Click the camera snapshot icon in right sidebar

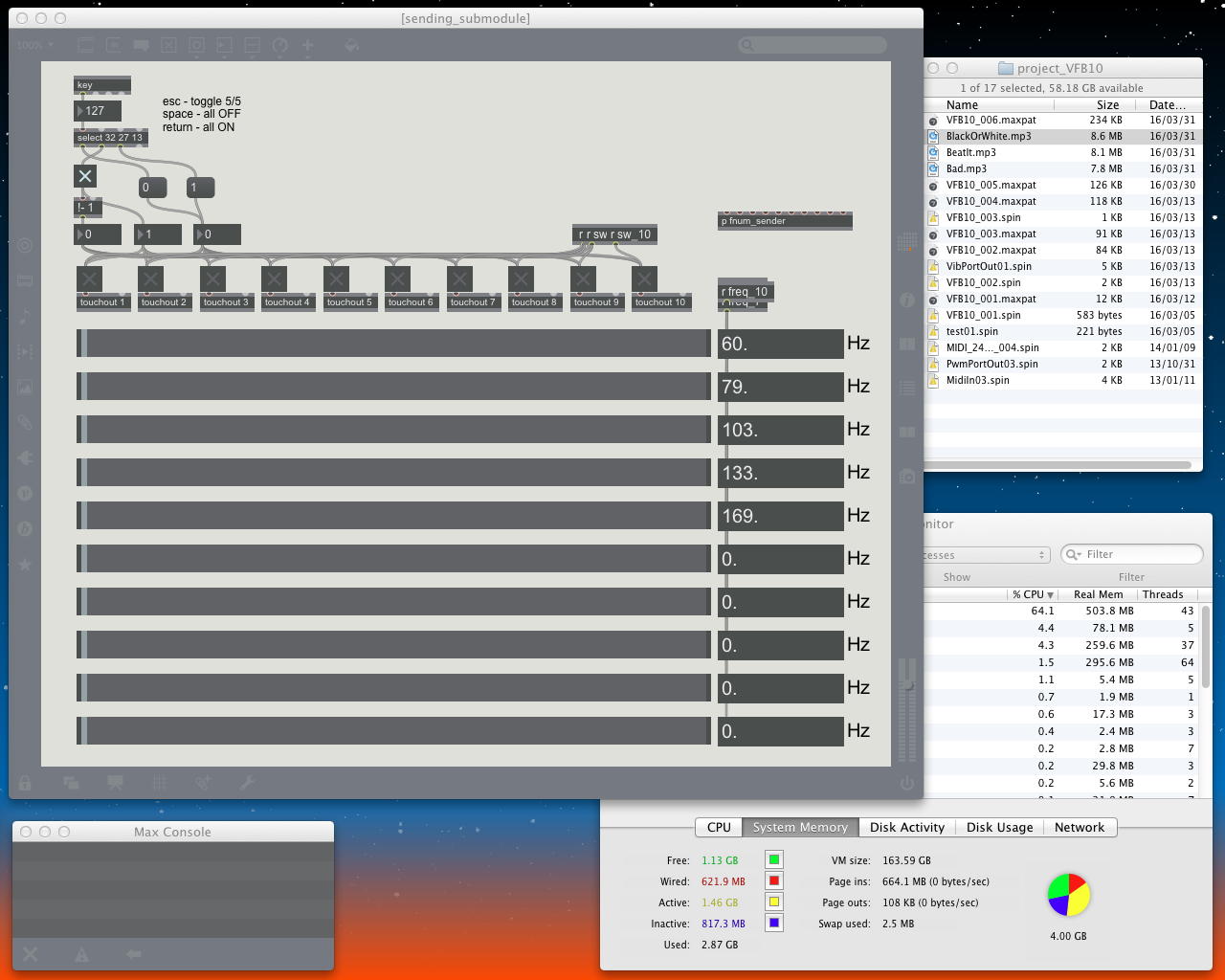tap(906, 477)
